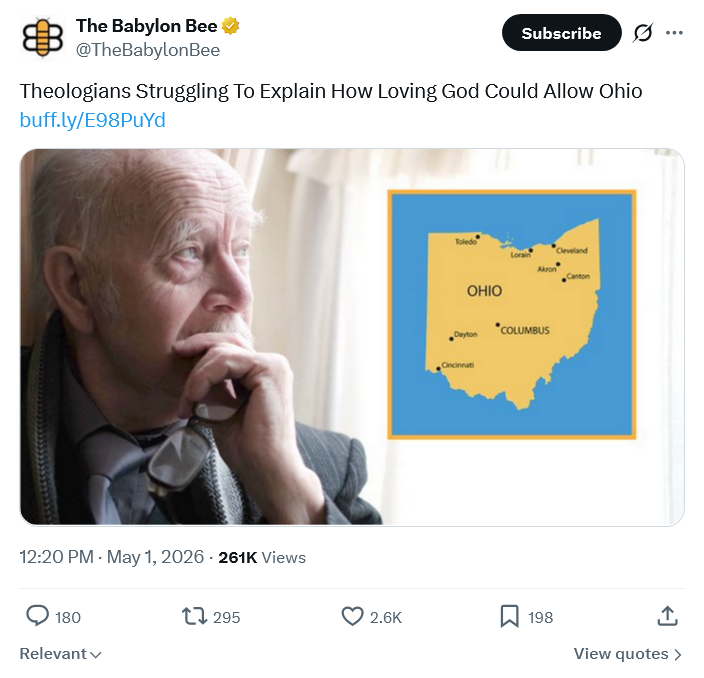Click the reply speech bubble icon
704x678 pixels.
(37, 616)
